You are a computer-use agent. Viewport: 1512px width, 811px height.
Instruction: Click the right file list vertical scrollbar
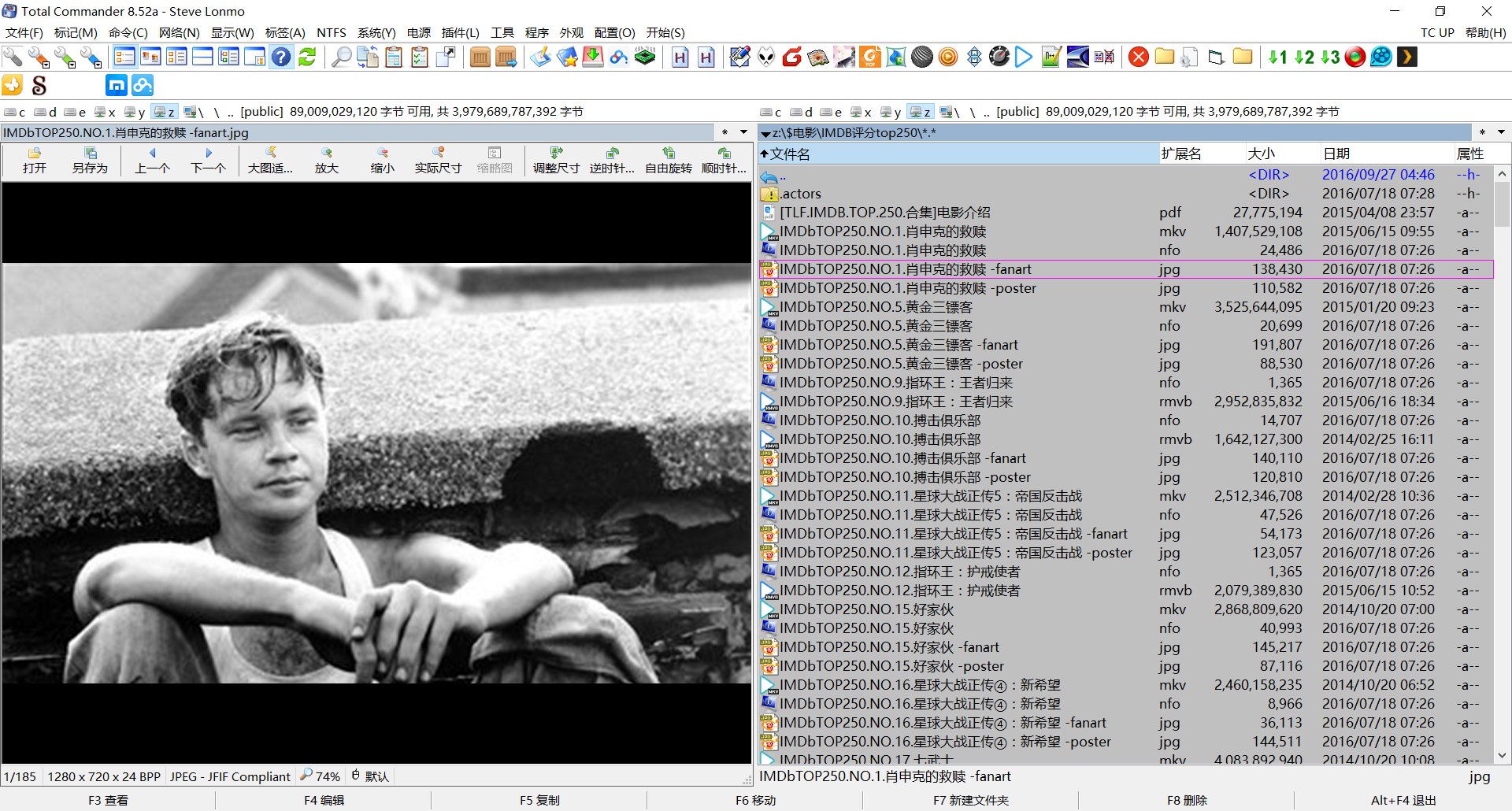1502,464
